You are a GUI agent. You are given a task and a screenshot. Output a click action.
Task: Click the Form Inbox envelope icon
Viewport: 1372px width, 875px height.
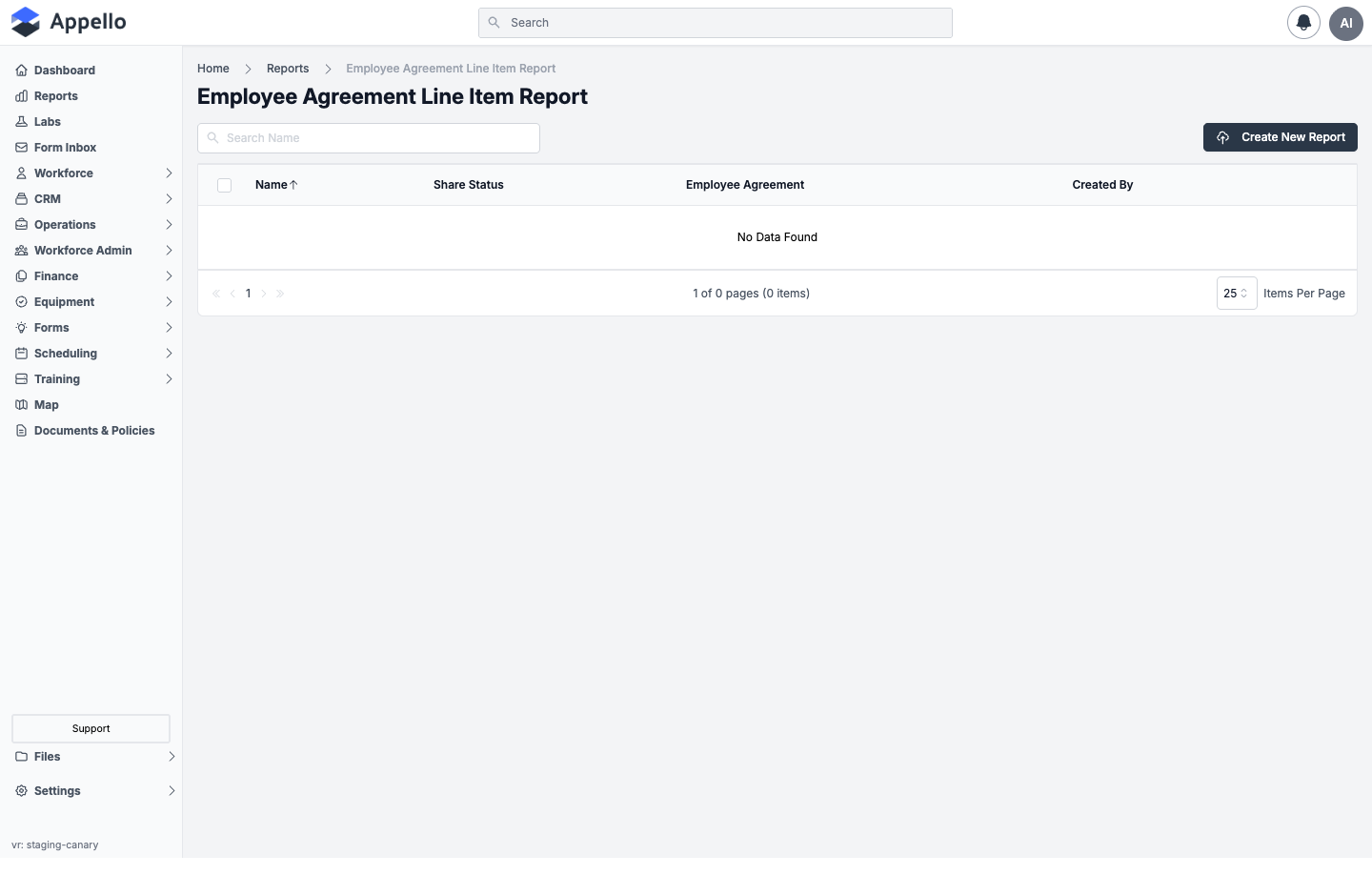[x=21, y=148]
